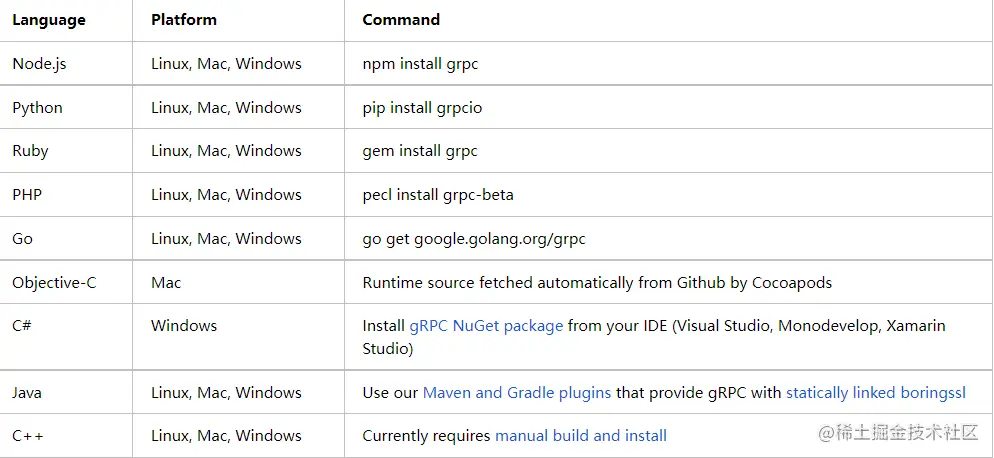Viewport: 994px width, 458px height.
Task: Click the gem install grpc command
Action: pos(420,151)
